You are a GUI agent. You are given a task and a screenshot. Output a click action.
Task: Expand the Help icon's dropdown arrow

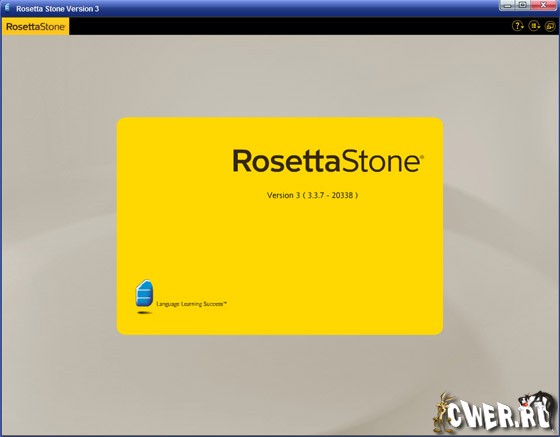pyautogui.click(x=522, y=27)
